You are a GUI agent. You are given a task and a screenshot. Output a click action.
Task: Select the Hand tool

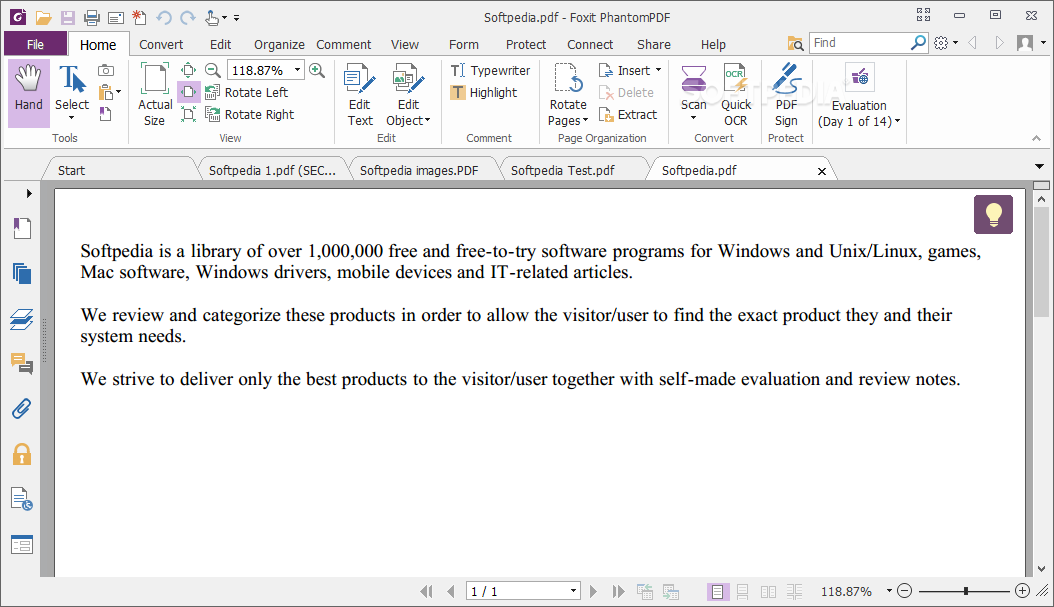(x=29, y=93)
